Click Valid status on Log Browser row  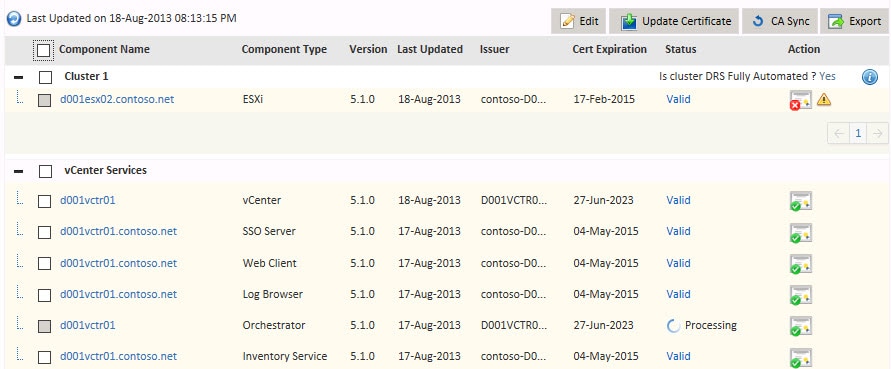(678, 295)
